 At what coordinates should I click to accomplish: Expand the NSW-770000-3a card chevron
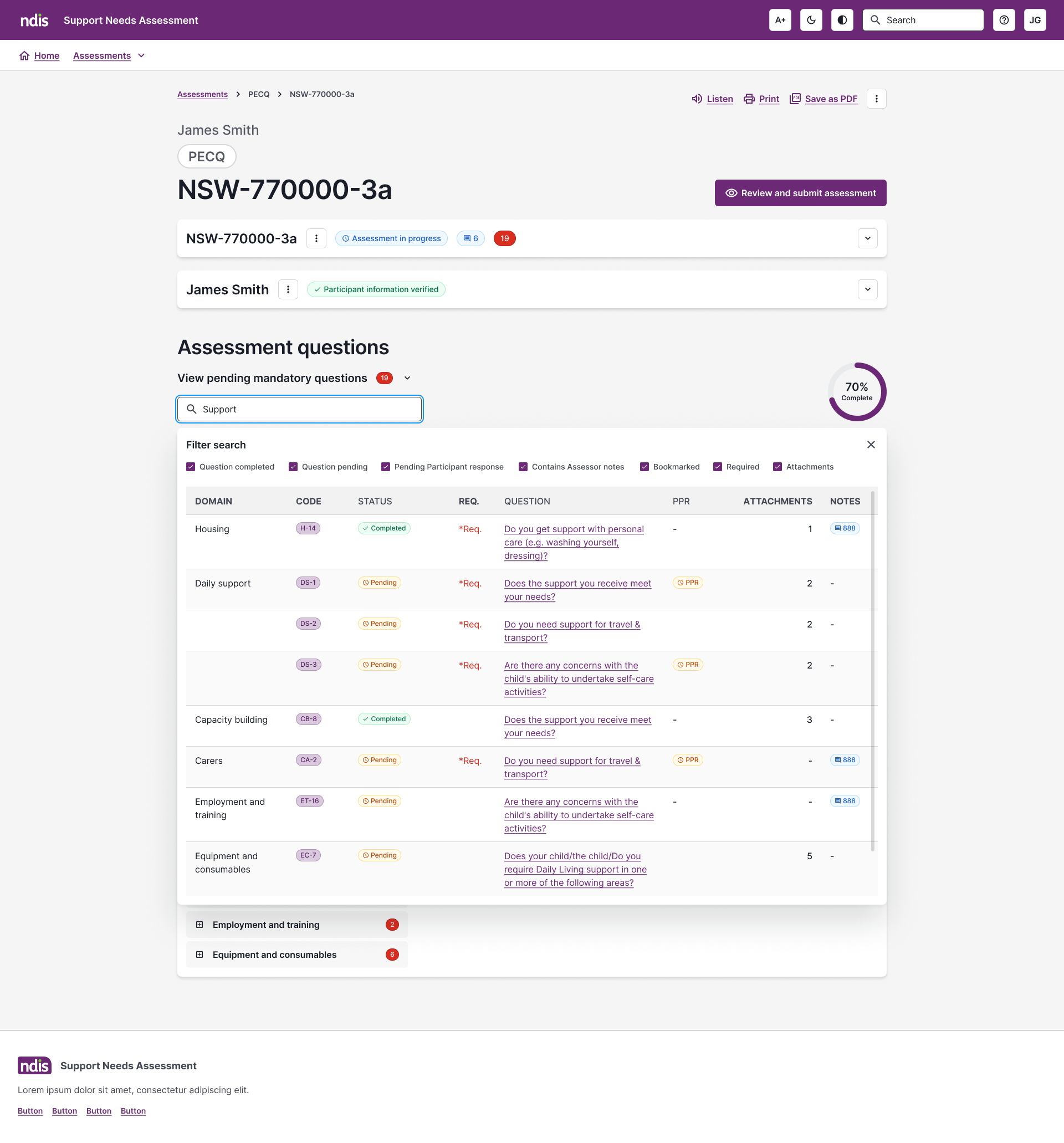point(867,238)
